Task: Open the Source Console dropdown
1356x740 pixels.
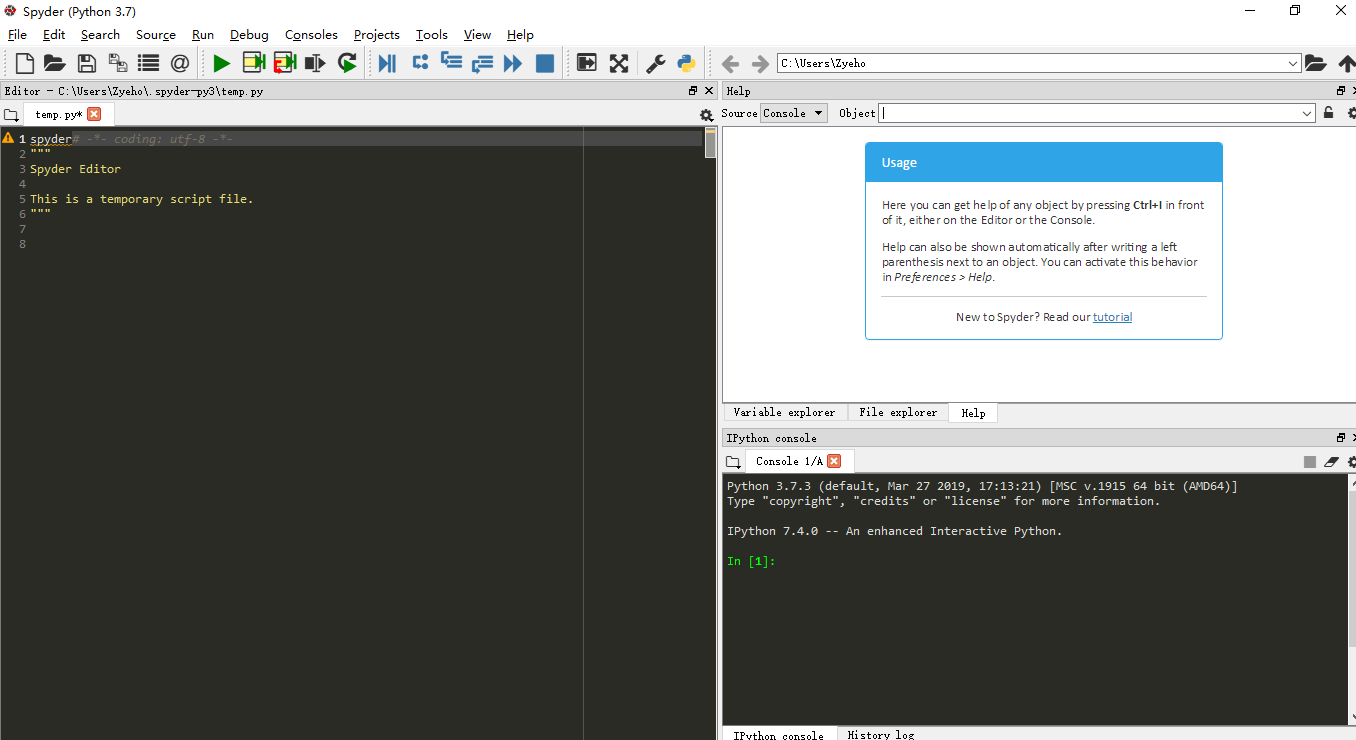Action: point(794,113)
